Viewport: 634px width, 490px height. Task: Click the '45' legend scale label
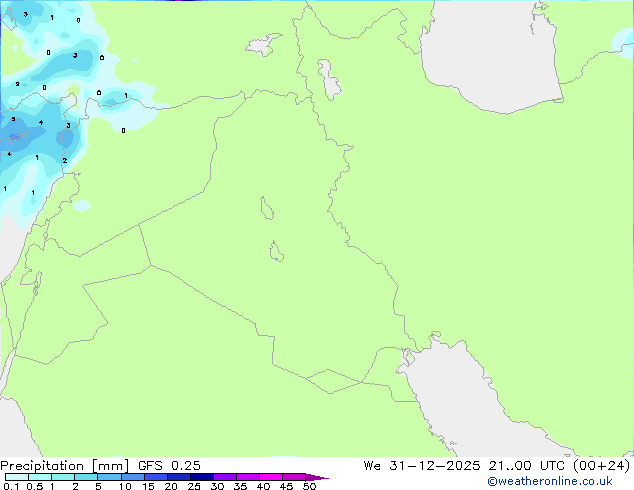(x=286, y=486)
